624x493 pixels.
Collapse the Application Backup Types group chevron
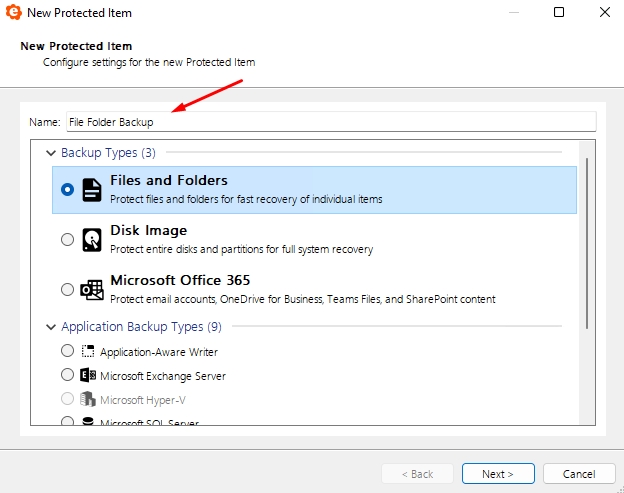tap(51, 327)
